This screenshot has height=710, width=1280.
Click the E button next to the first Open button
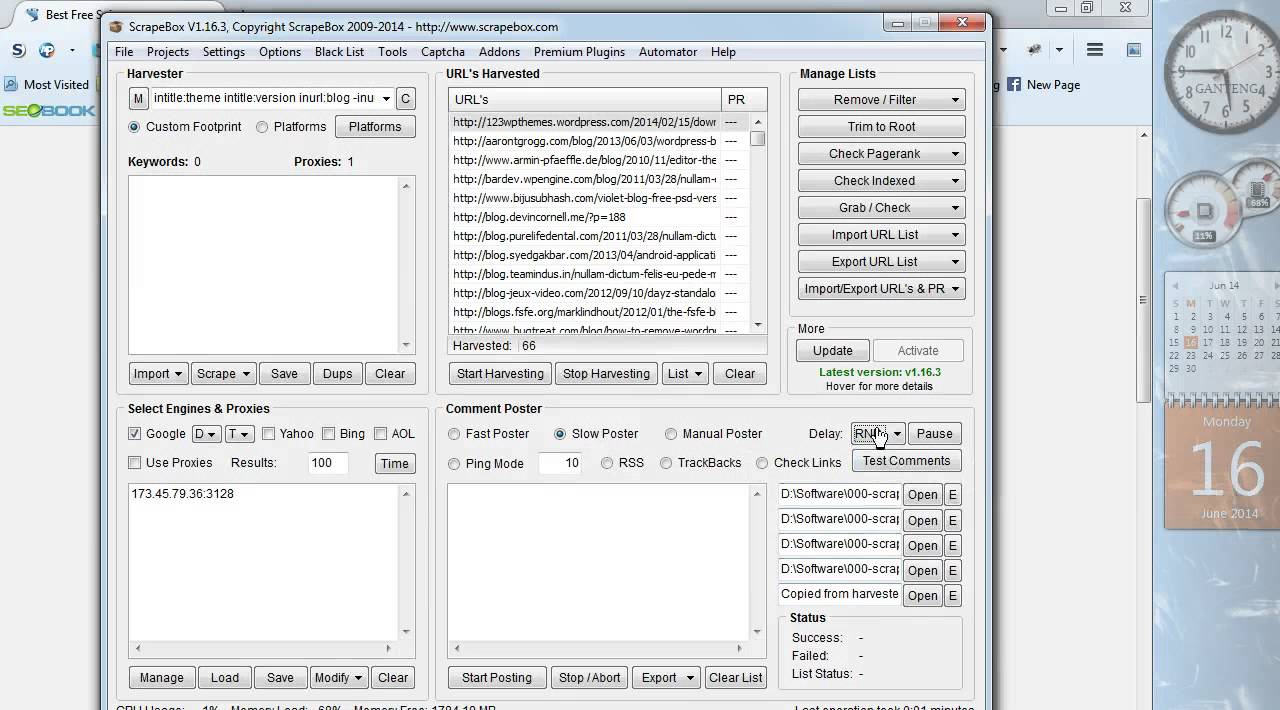[x=952, y=495]
